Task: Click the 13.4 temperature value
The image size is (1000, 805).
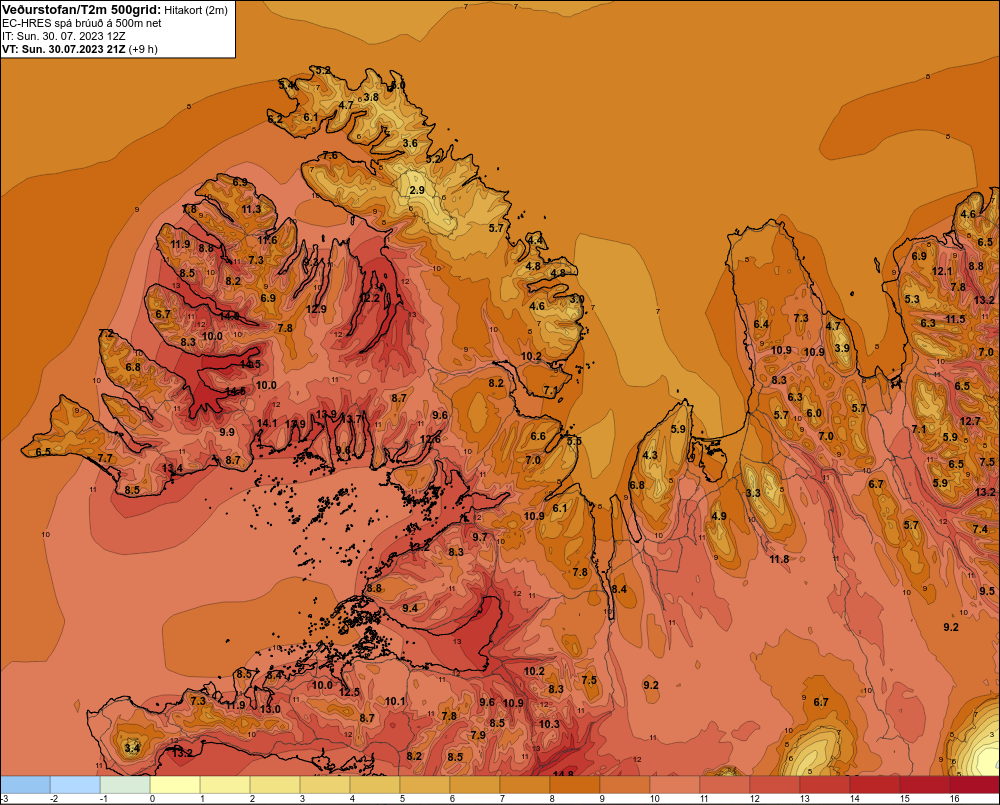Action: (172, 468)
